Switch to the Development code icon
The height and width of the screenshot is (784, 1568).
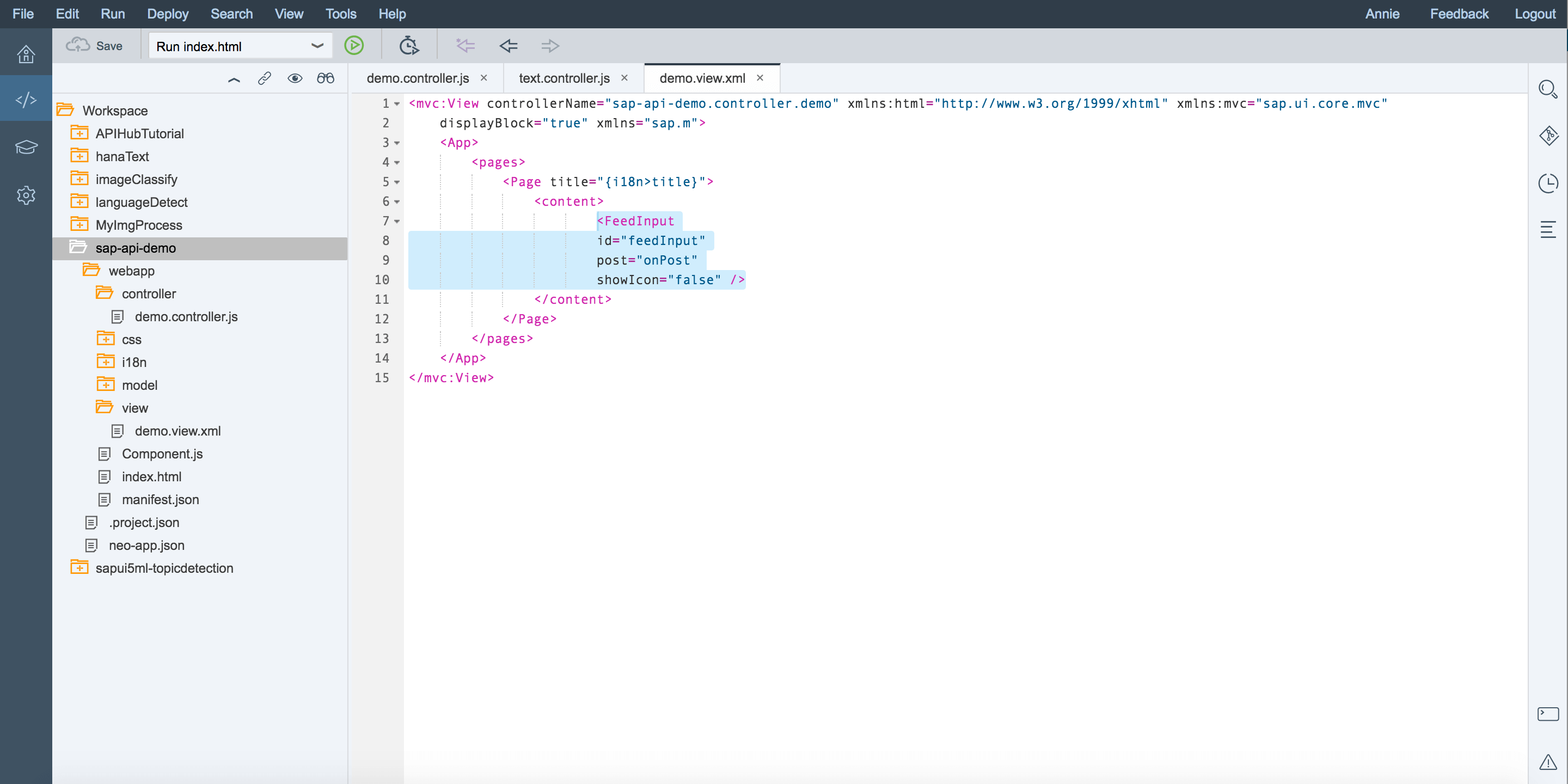click(x=26, y=99)
